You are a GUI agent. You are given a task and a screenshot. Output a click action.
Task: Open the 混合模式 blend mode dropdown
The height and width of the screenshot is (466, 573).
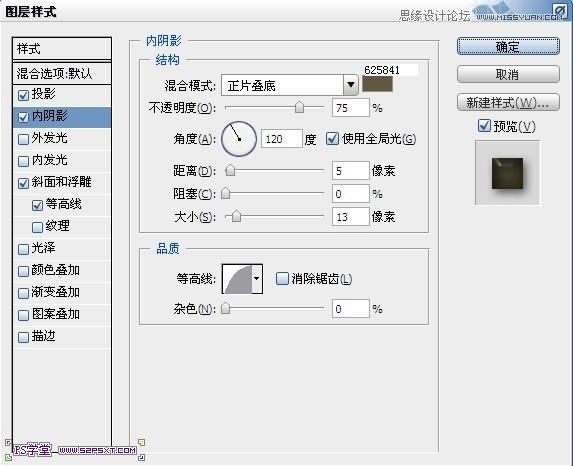coord(289,86)
